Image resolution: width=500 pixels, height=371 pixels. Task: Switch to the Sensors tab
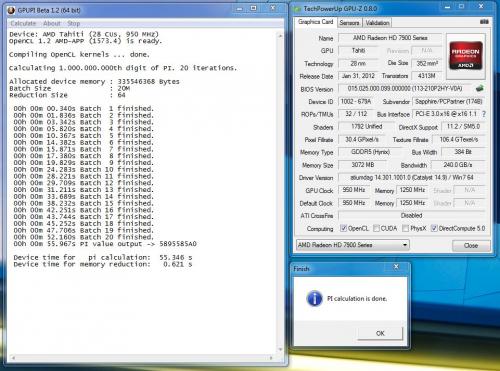point(349,23)
